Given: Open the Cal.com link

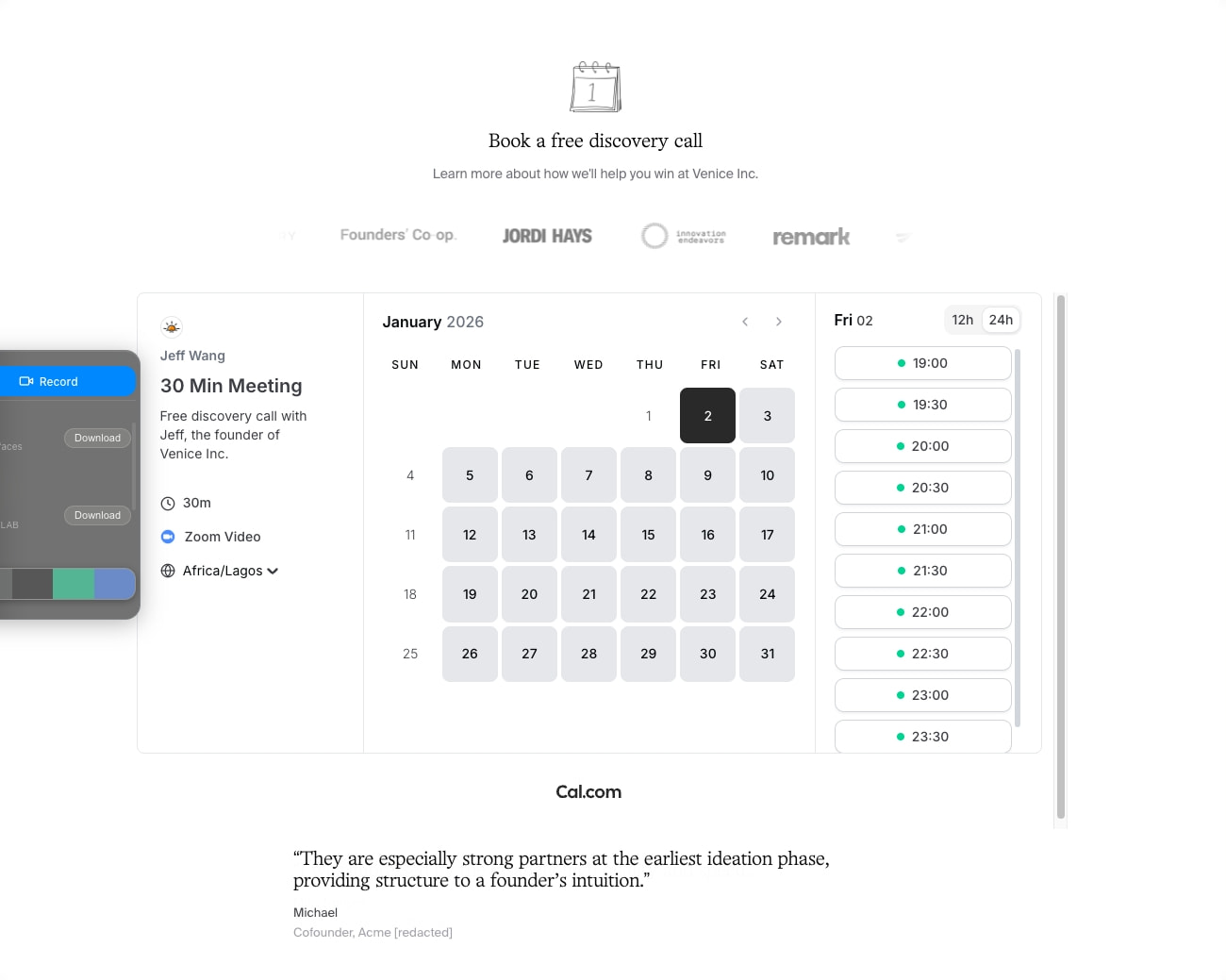Looking at the screenshot, I should pos(588,792).
